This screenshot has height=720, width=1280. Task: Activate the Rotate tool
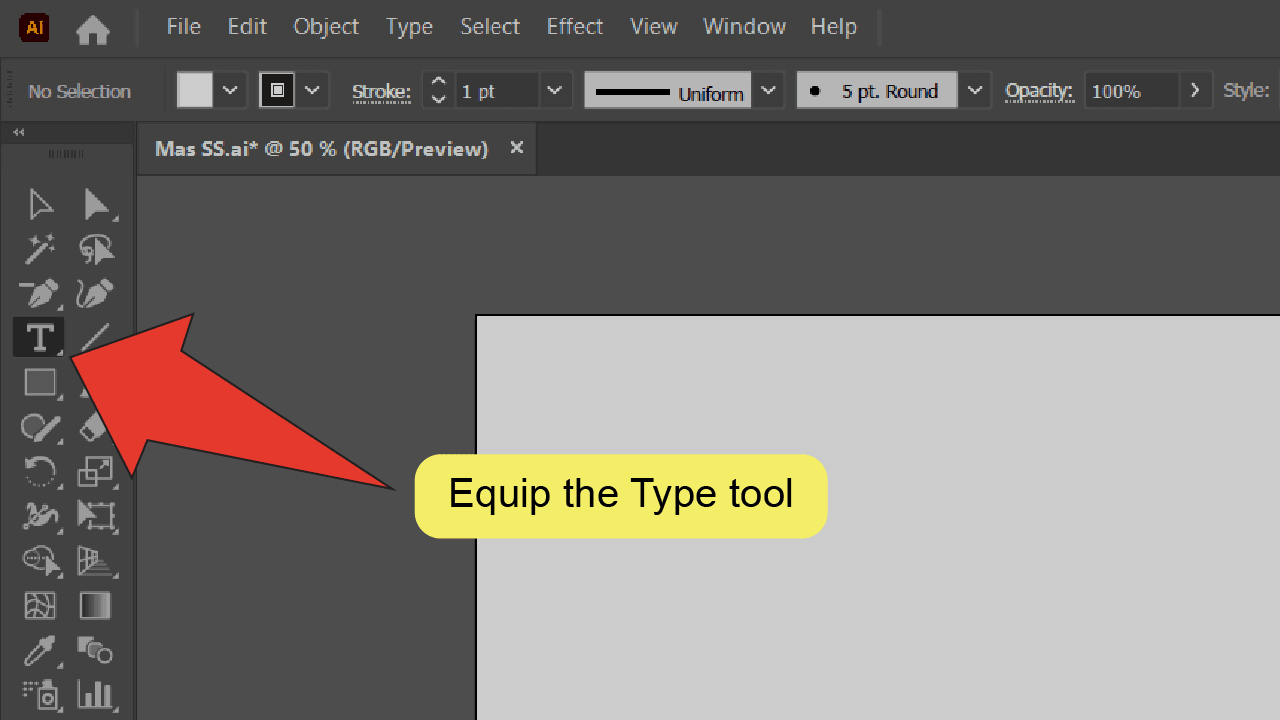click(x=40, y=471)
